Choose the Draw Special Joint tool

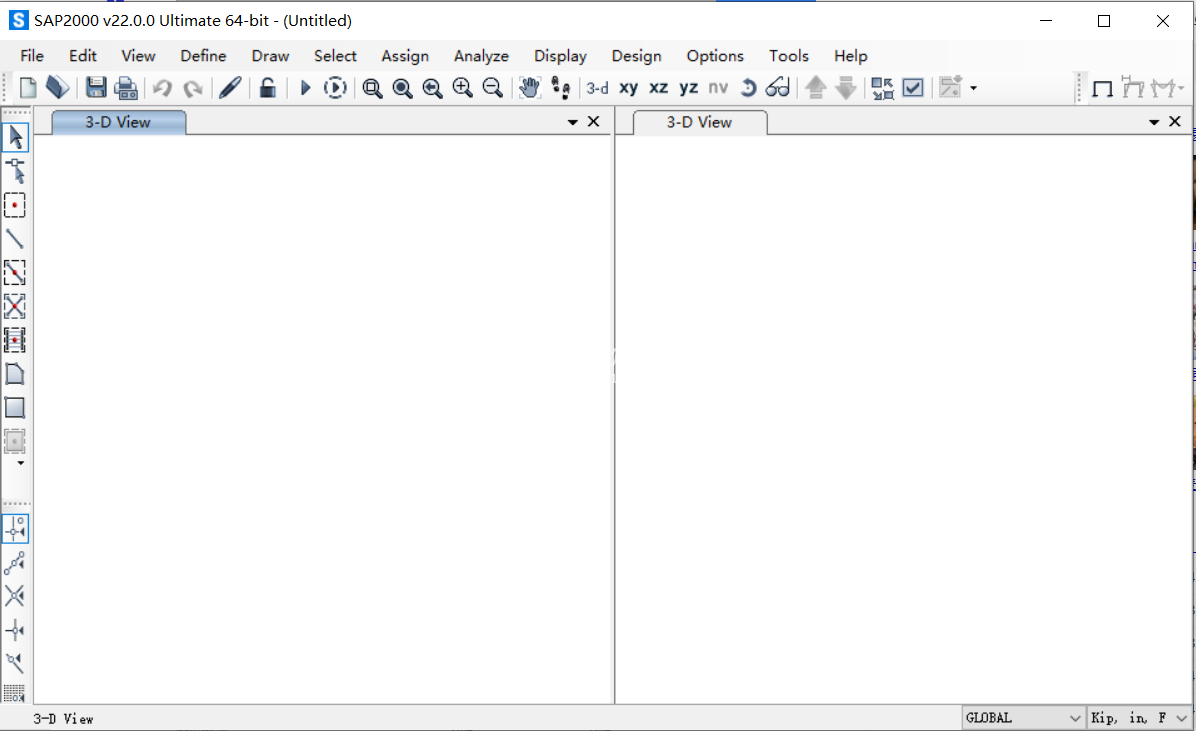coord(15,205)
